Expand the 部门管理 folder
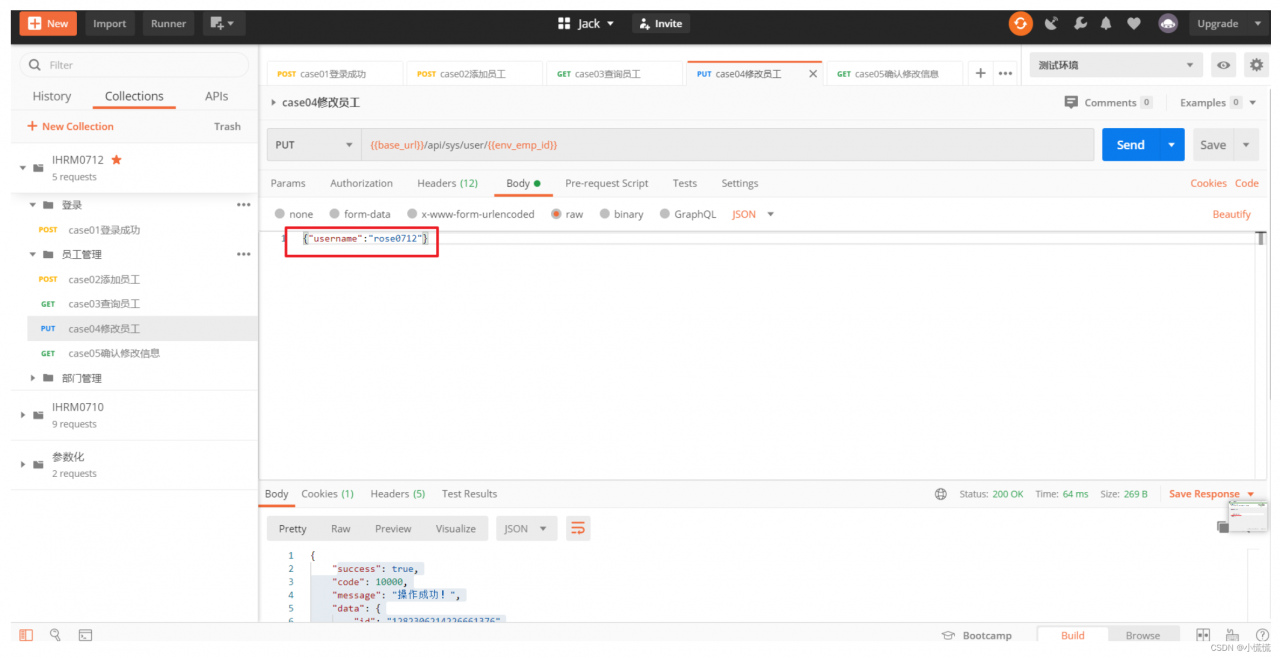Screen dimensions: 1280x658 [x=33, y=378]
